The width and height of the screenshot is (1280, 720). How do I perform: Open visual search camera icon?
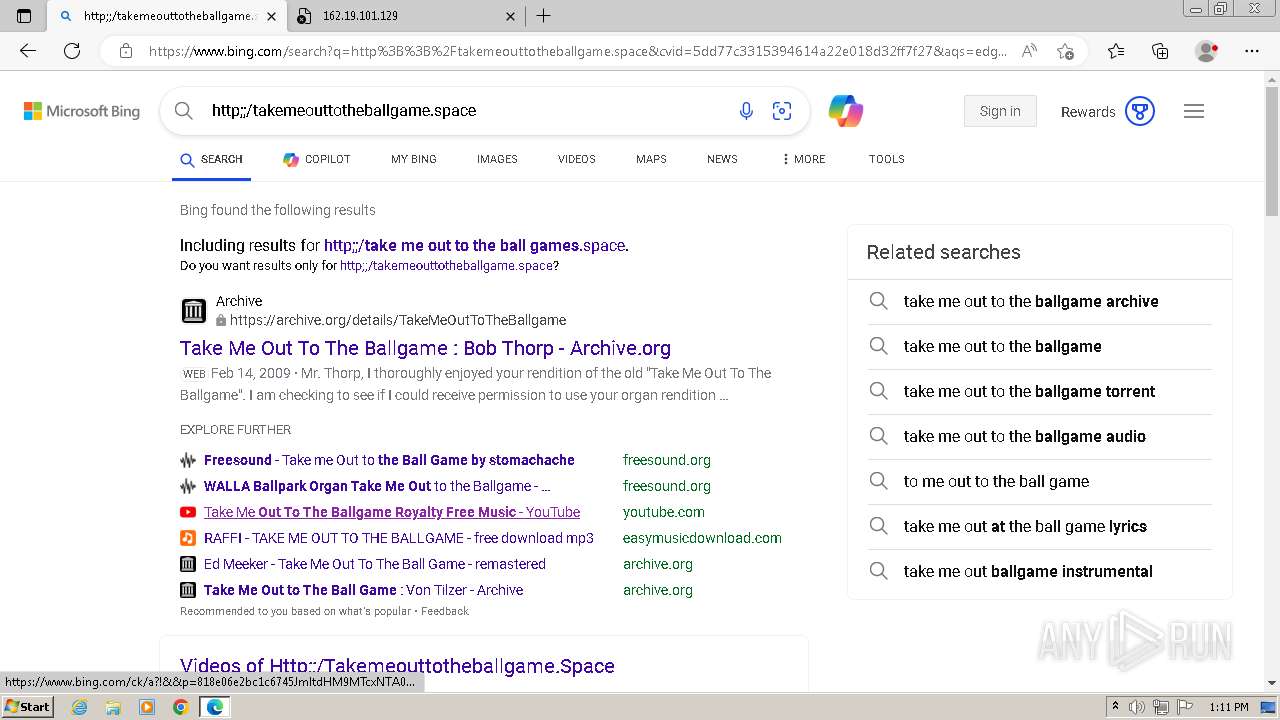(782, 111)
